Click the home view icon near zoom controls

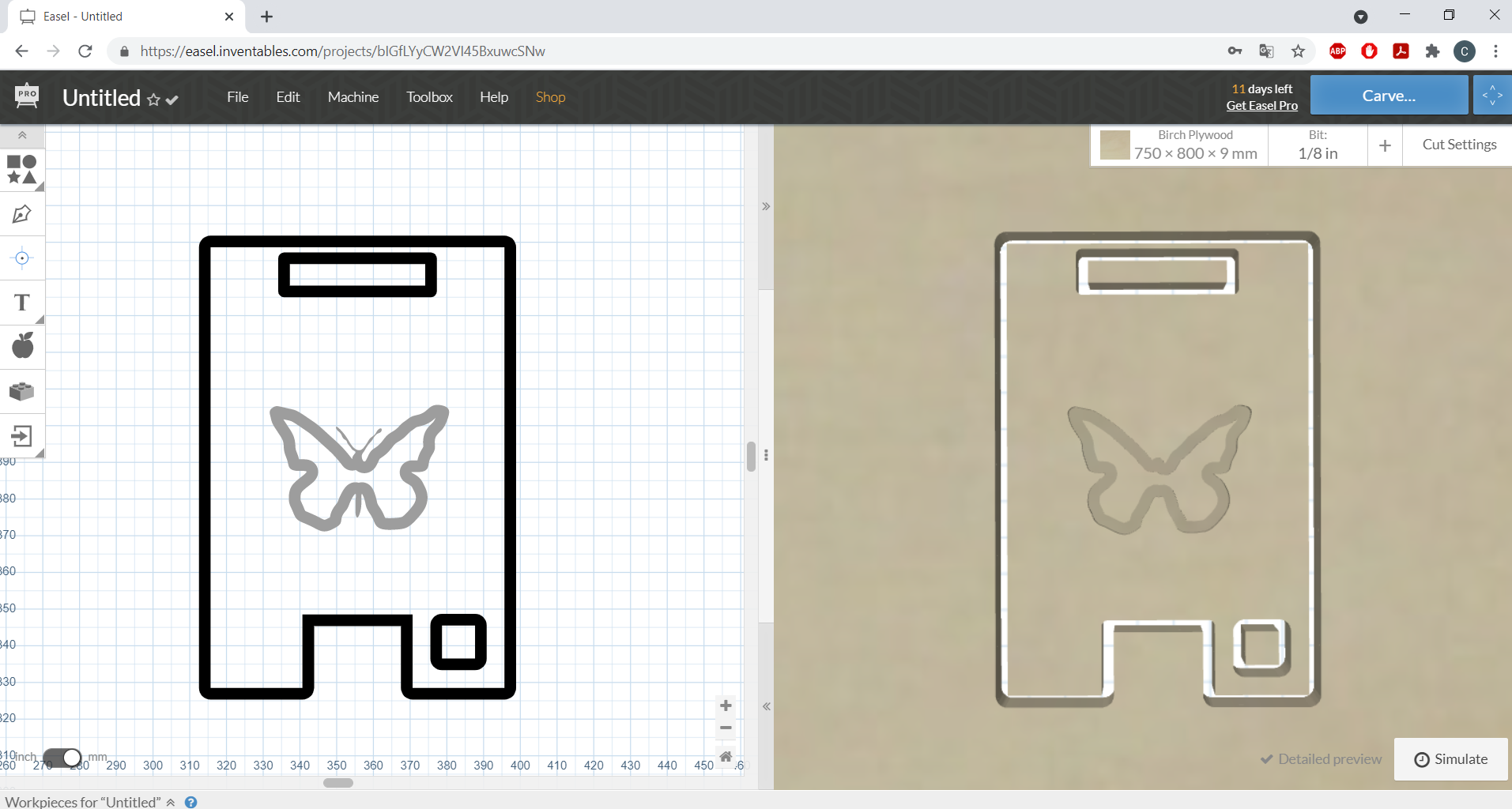pyautogui.click(x=726, y=756)
